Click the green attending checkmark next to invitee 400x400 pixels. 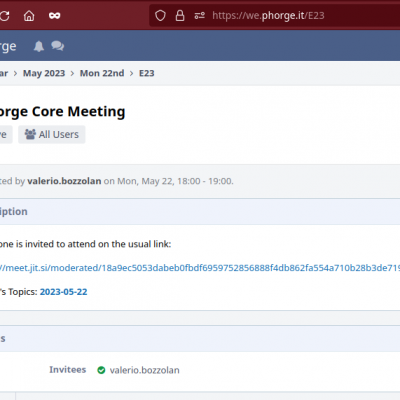tap(101, 370)
